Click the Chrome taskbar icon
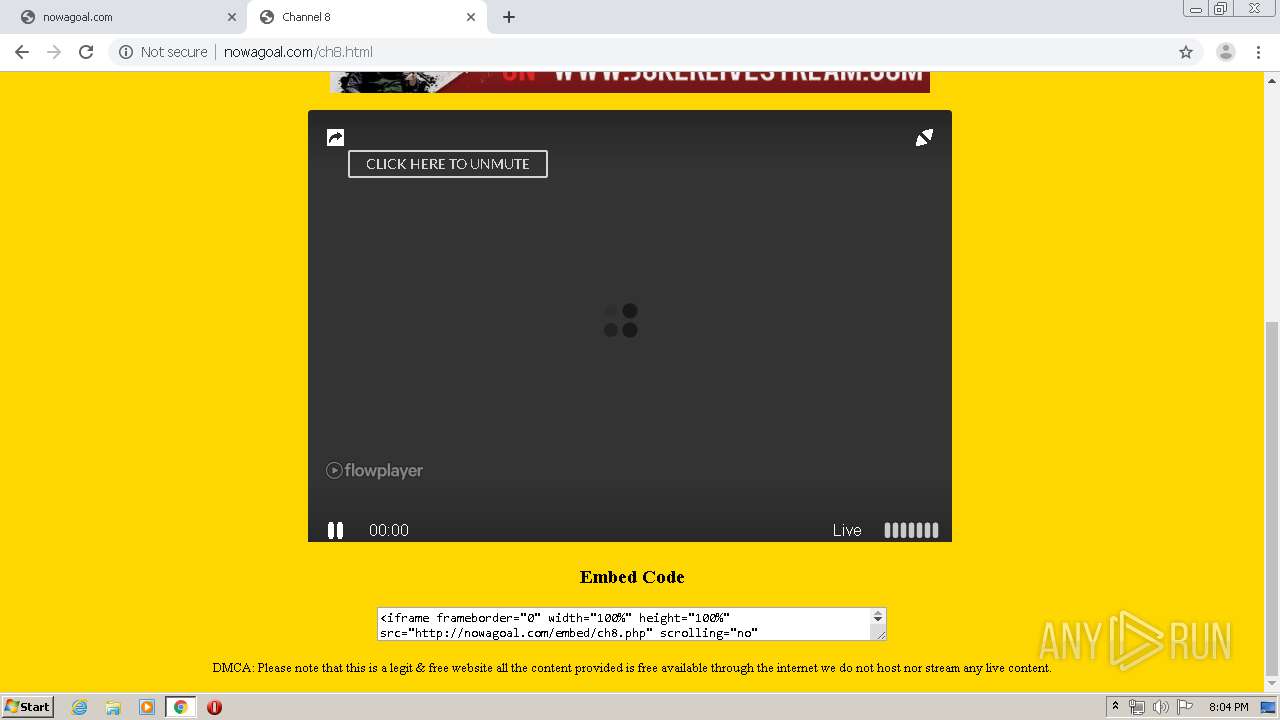The height and width of the screenshot is (720, 1280). (181, 707)
